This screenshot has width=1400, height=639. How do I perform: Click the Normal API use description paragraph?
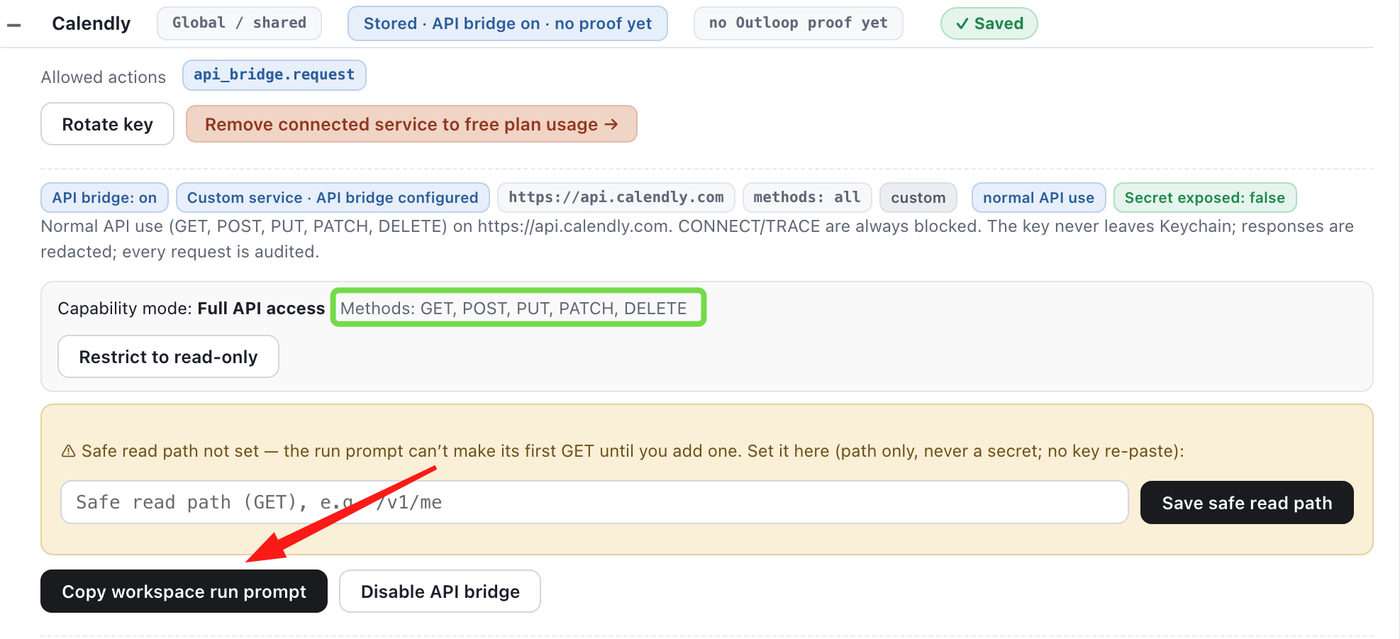click(698, 239)
